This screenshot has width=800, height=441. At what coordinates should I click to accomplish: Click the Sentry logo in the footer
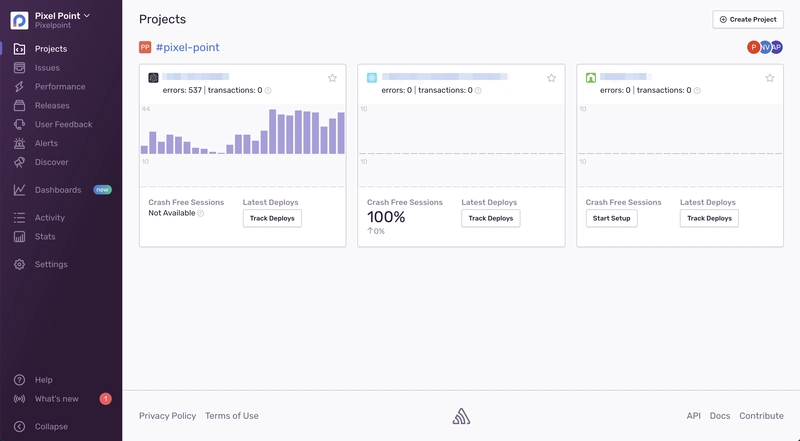(x=461, y=416)
